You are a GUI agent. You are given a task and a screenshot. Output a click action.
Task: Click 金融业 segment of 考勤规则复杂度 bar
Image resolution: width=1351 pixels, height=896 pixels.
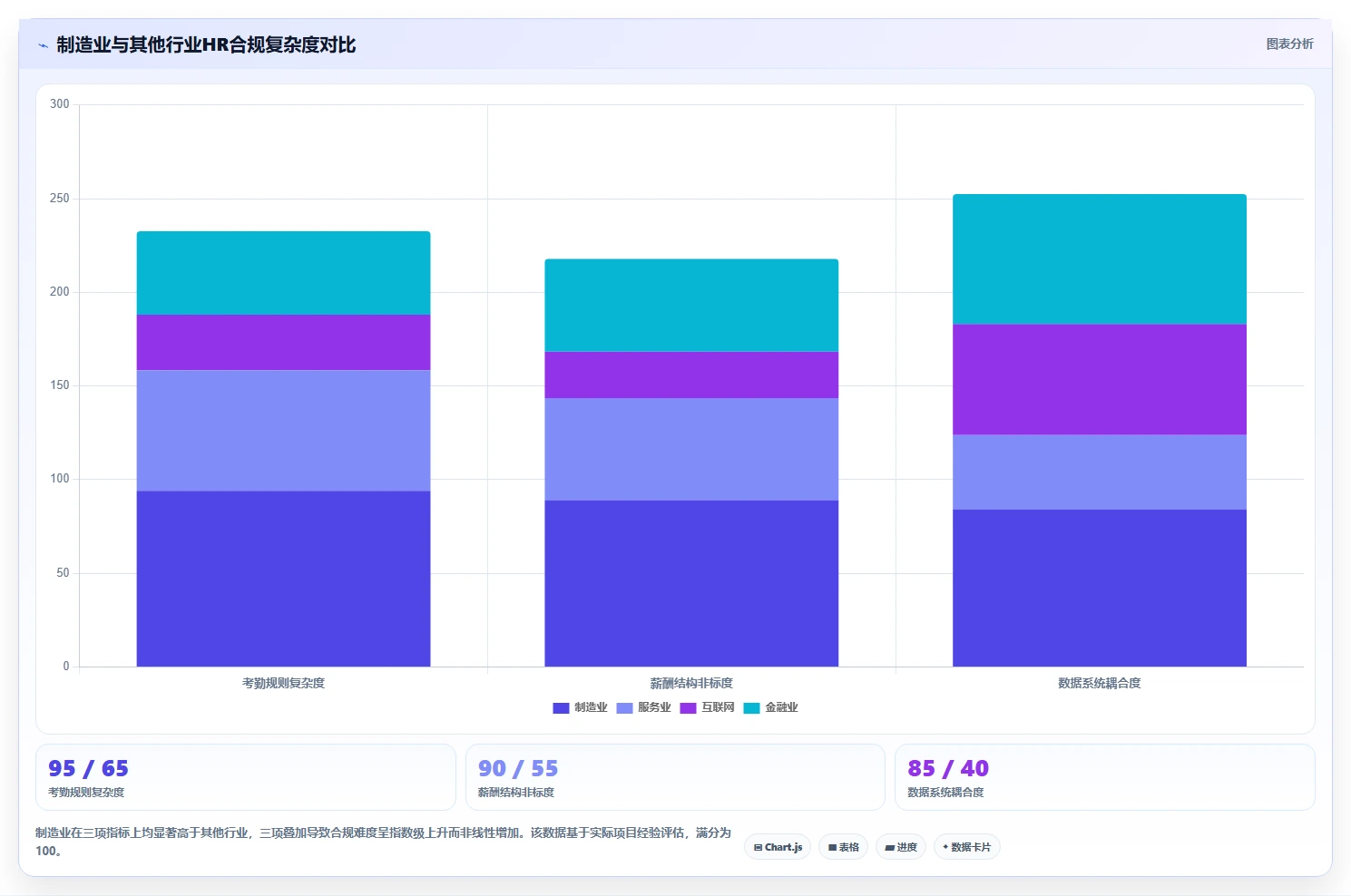pyautogui.click(x=283, y=273)
